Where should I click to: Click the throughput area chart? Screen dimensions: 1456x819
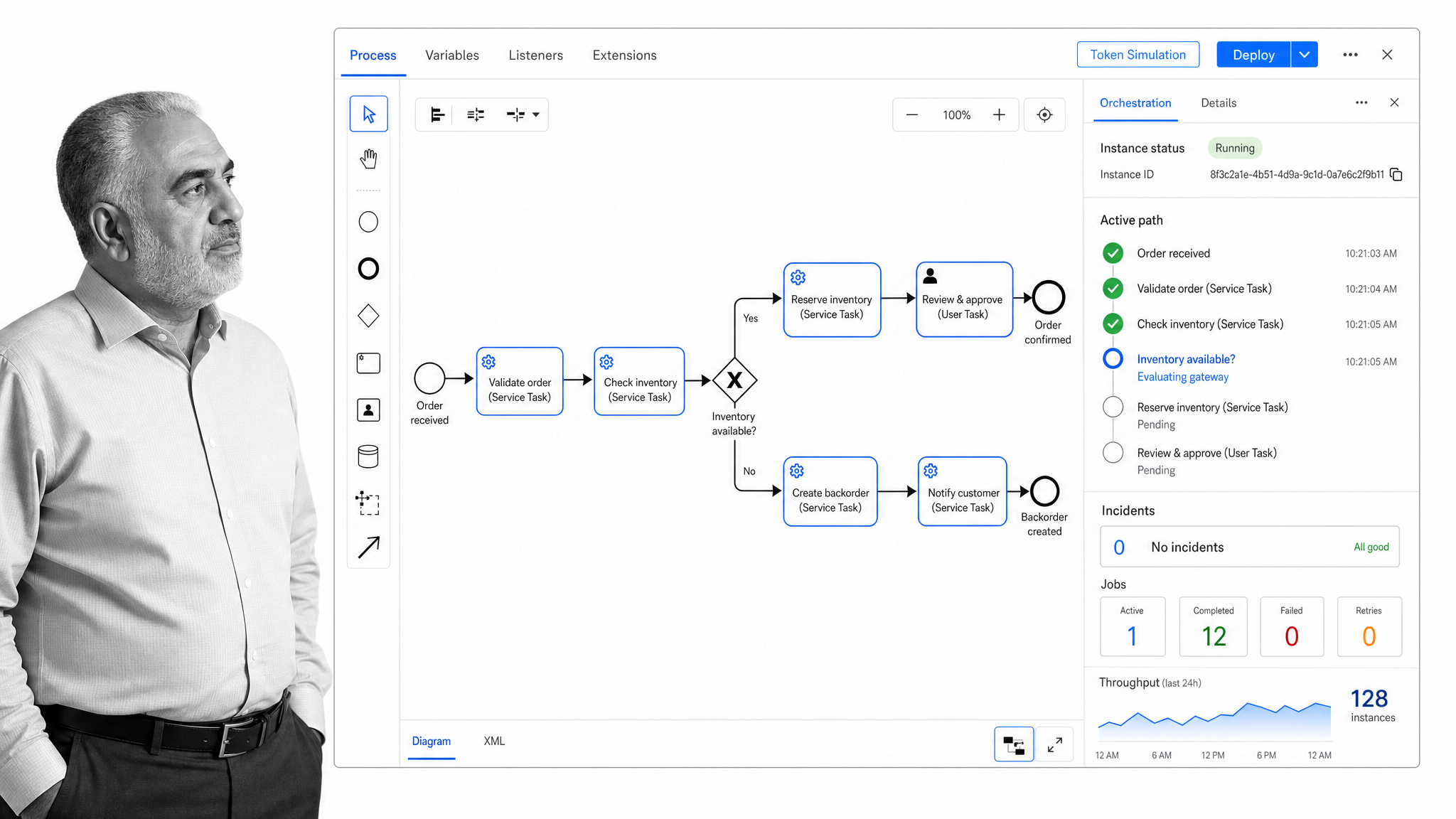[x=1214, y=722]
